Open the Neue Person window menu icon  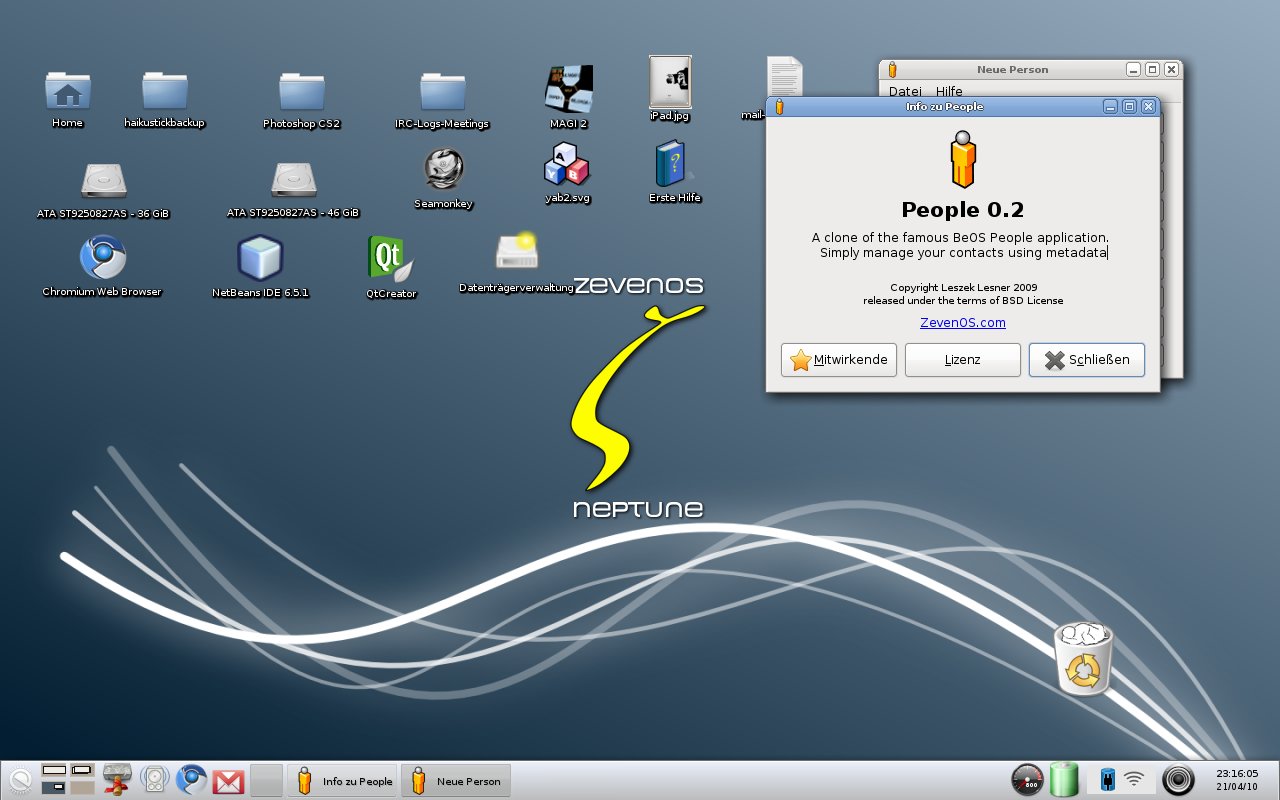pos(892,69)
